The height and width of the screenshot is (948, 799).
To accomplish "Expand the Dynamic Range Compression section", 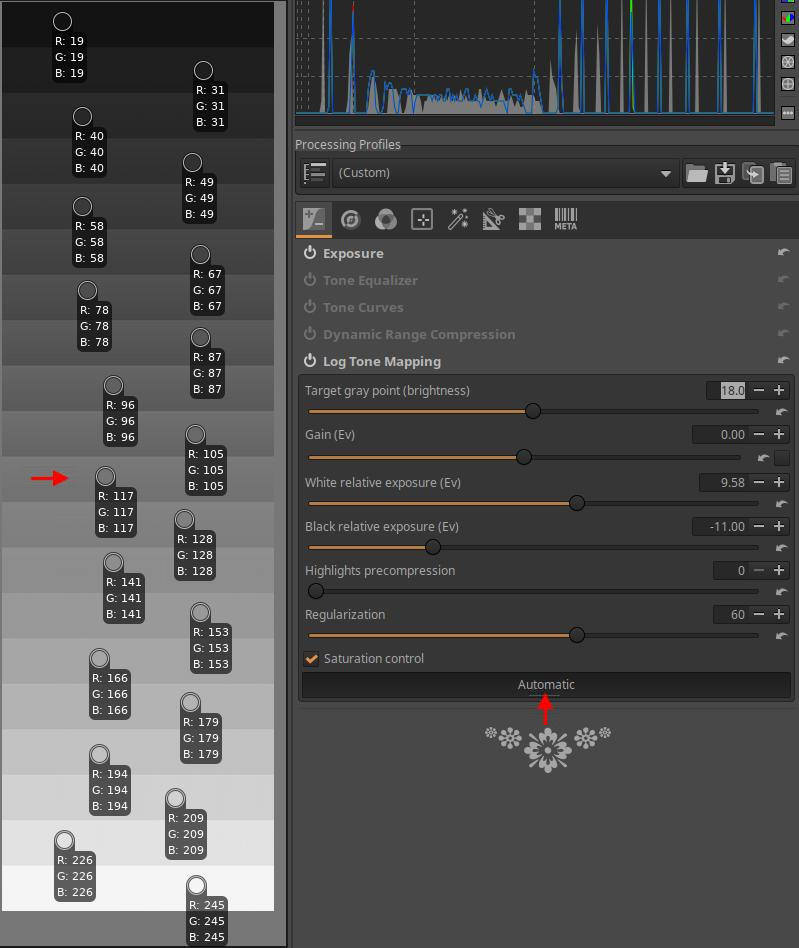I will coord(419,335).
